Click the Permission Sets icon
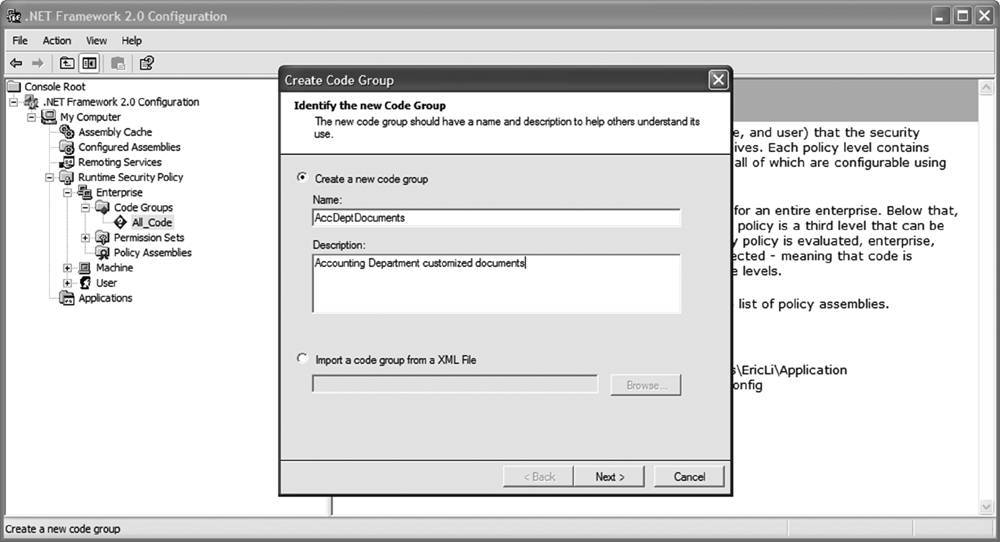The image size is (1000, 542). coord(103,237)
